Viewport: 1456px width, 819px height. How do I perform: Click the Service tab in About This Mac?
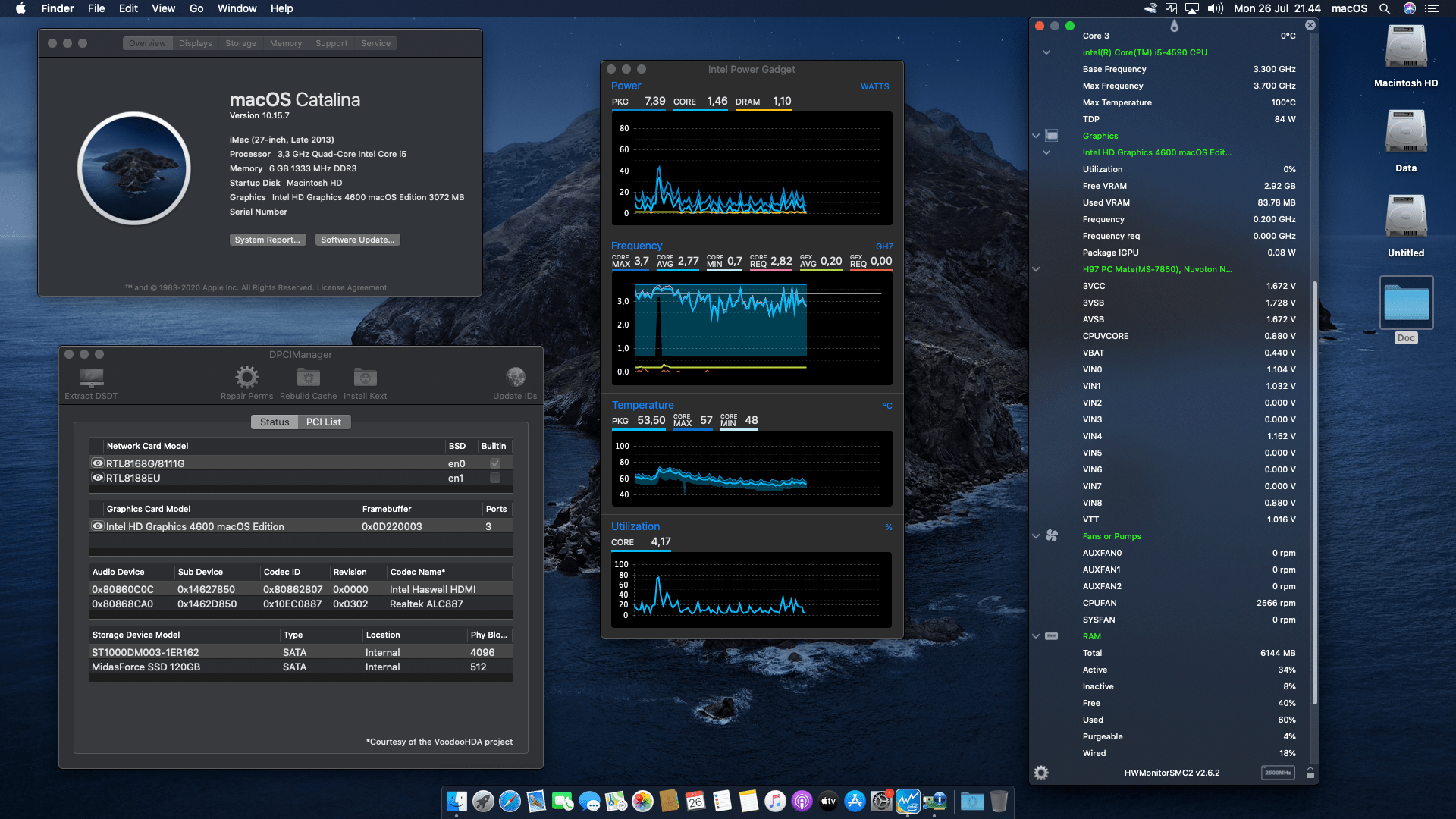pos(376,43)
